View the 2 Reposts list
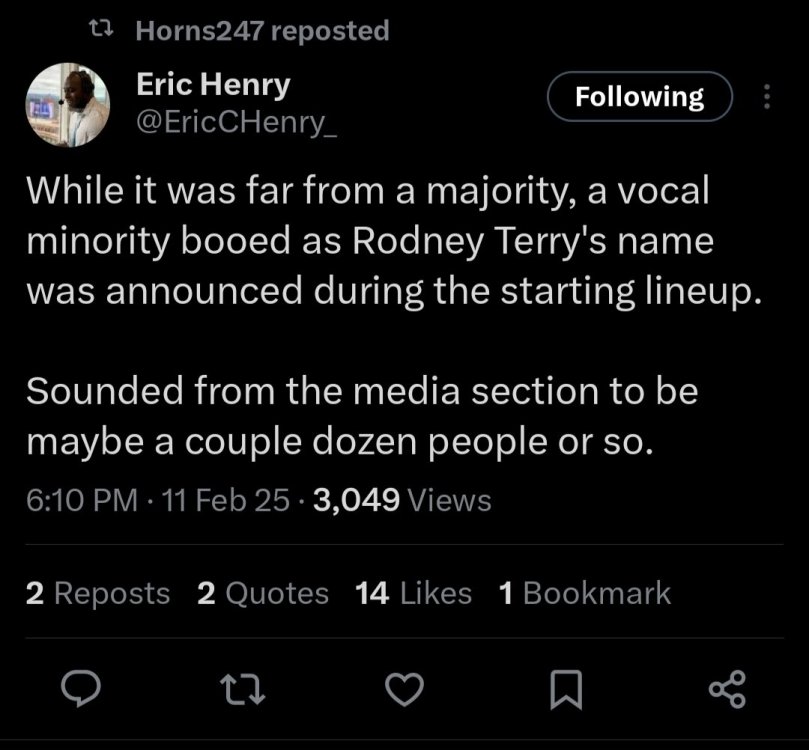 tap(98, 593)
